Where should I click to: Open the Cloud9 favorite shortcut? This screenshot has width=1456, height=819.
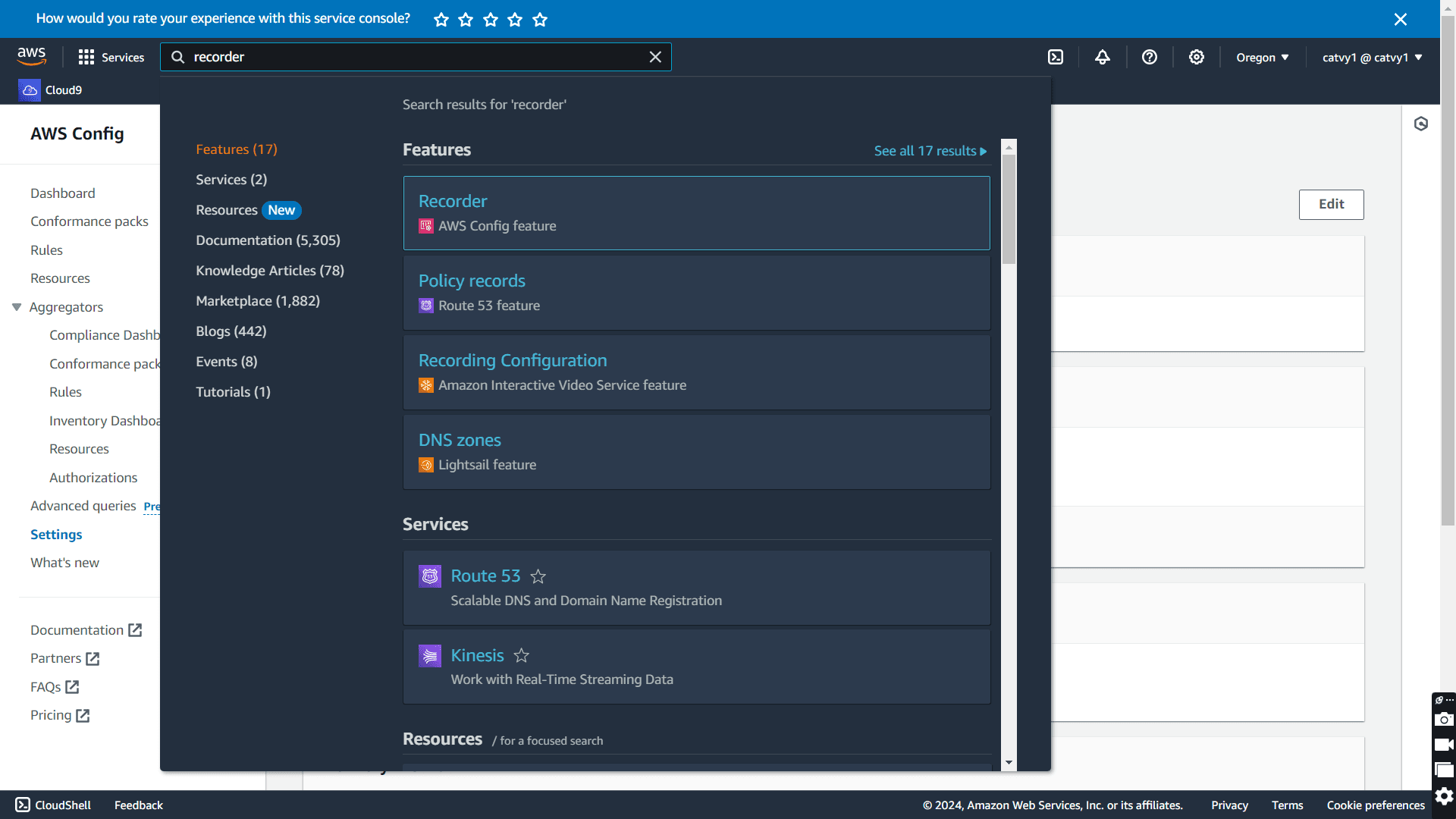pos(51,89)
